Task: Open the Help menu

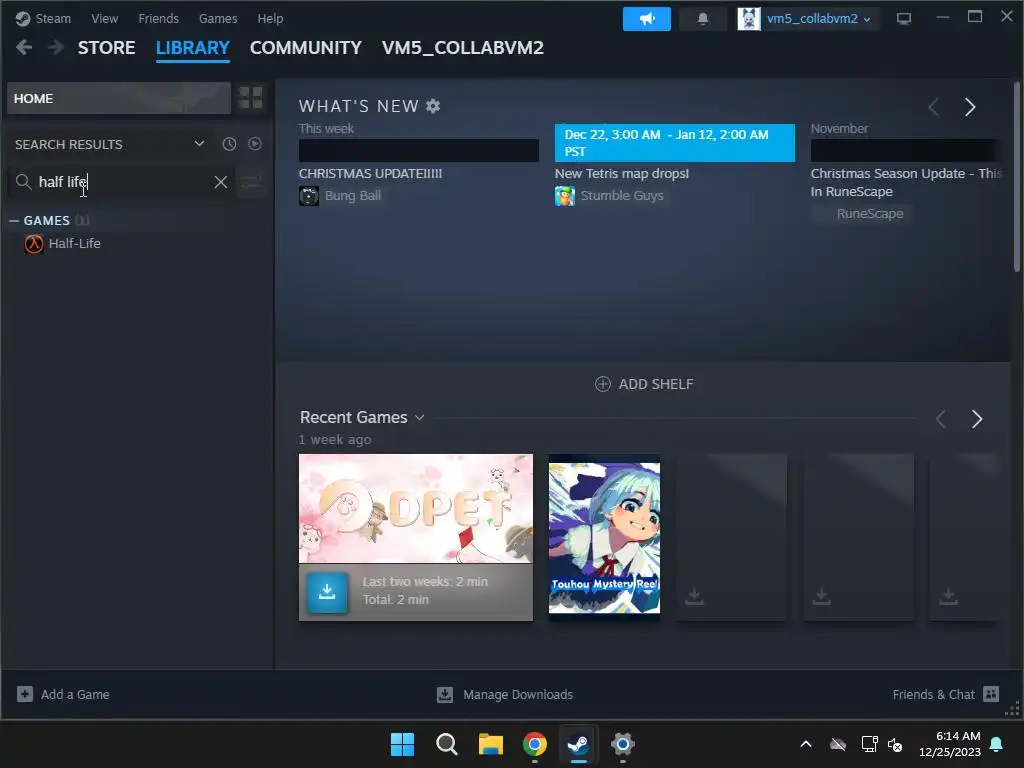Action: coord(270,18)
